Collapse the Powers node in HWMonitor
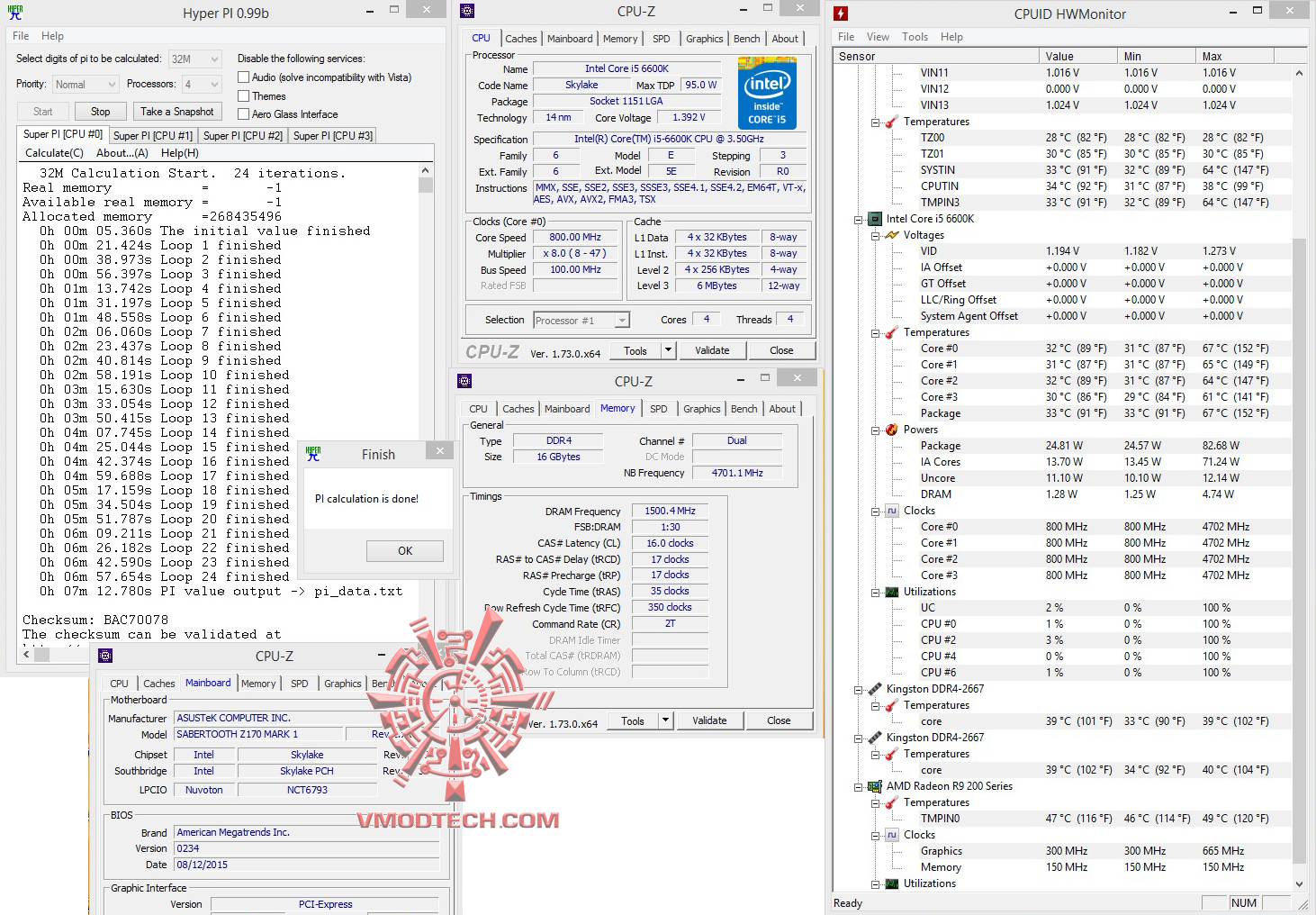The width and height of the screenshot is (1316, 915). [875, 430]
